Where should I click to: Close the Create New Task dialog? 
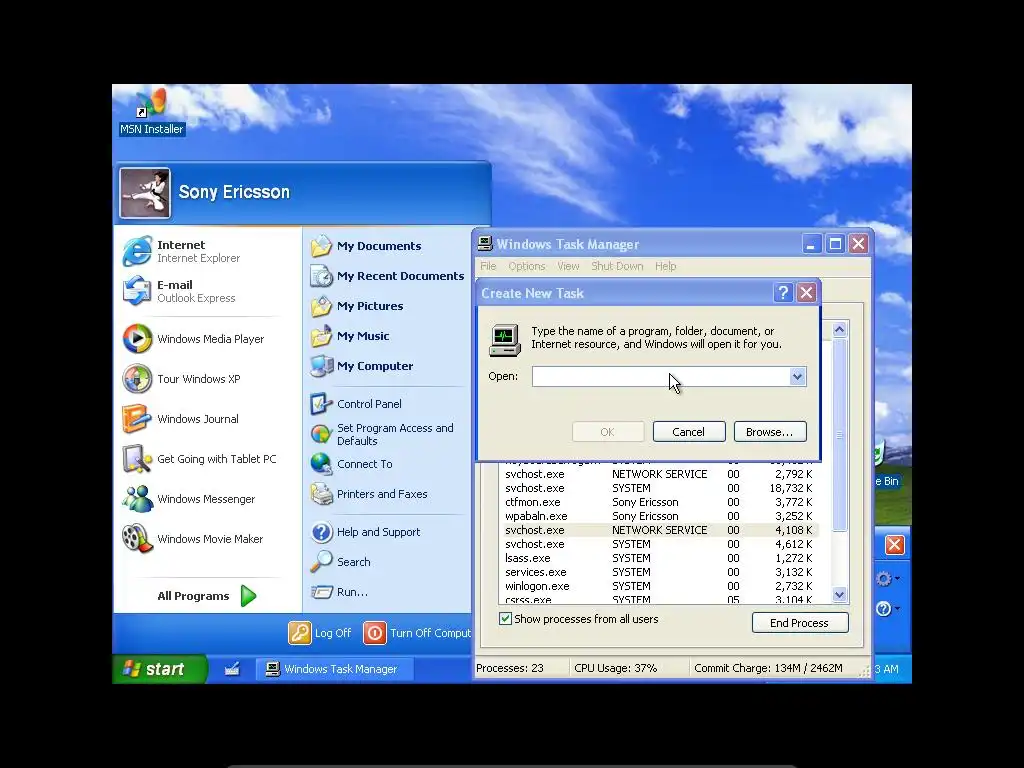[x=807, y=293]
